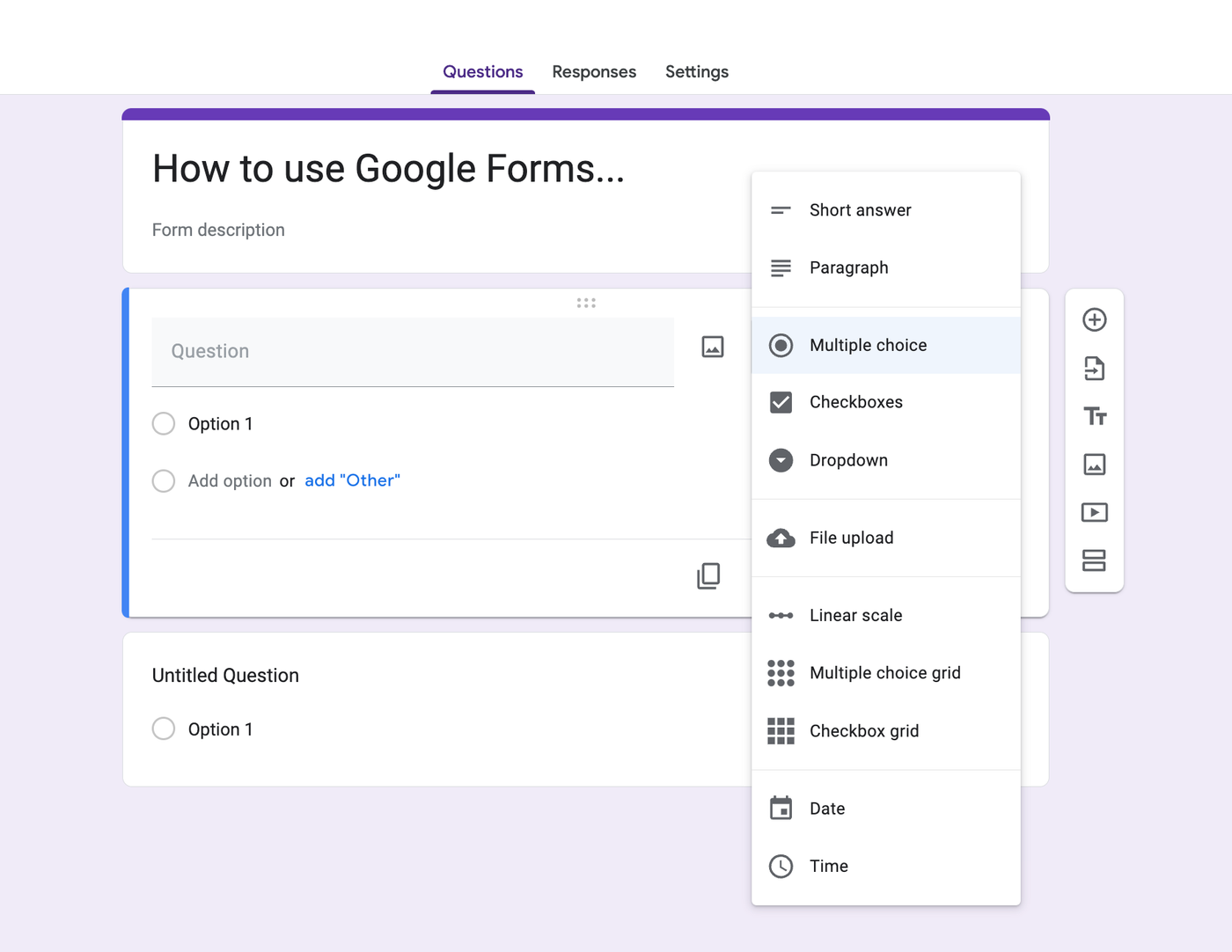Add an image from the right sidebar
The height and width of the screenshot is (952, 1232).
pyautogui.click(x=1094, y=465)
